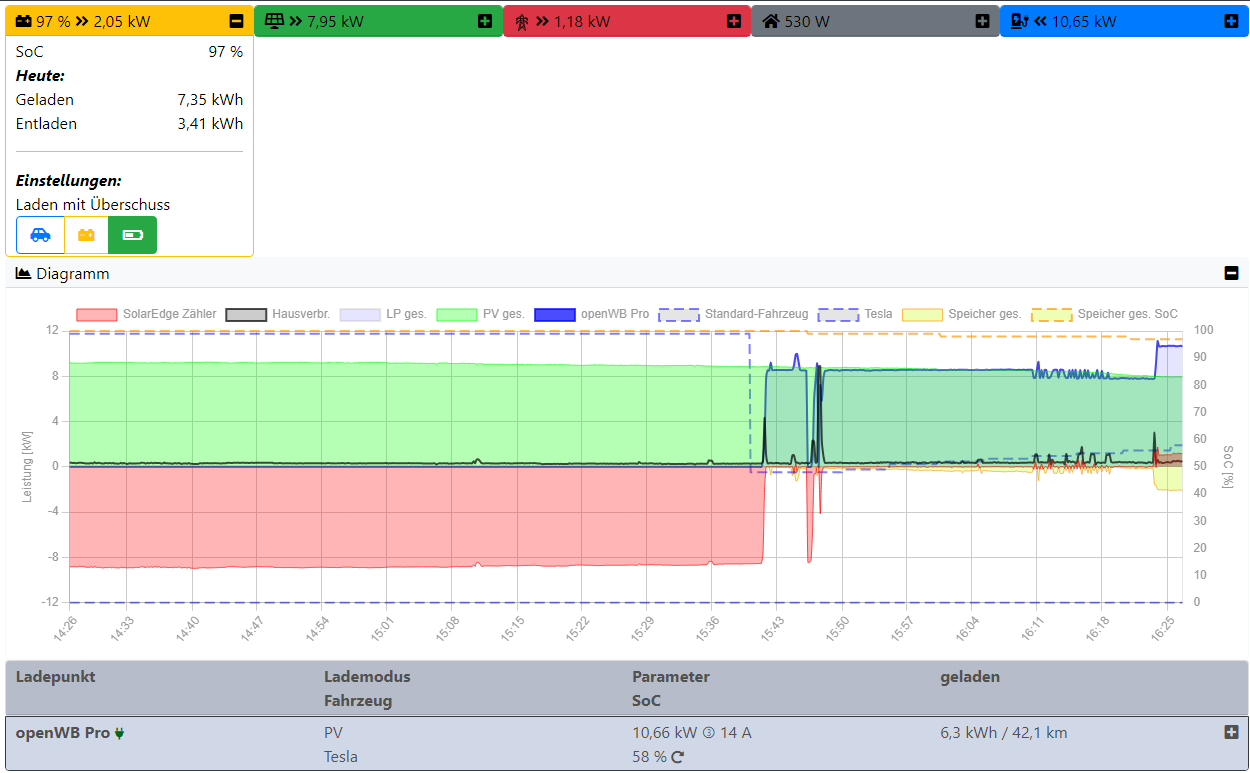Click the phase count icon before 14 A
The width and height of the screenshot is (1250, 773).
point(708,733)
